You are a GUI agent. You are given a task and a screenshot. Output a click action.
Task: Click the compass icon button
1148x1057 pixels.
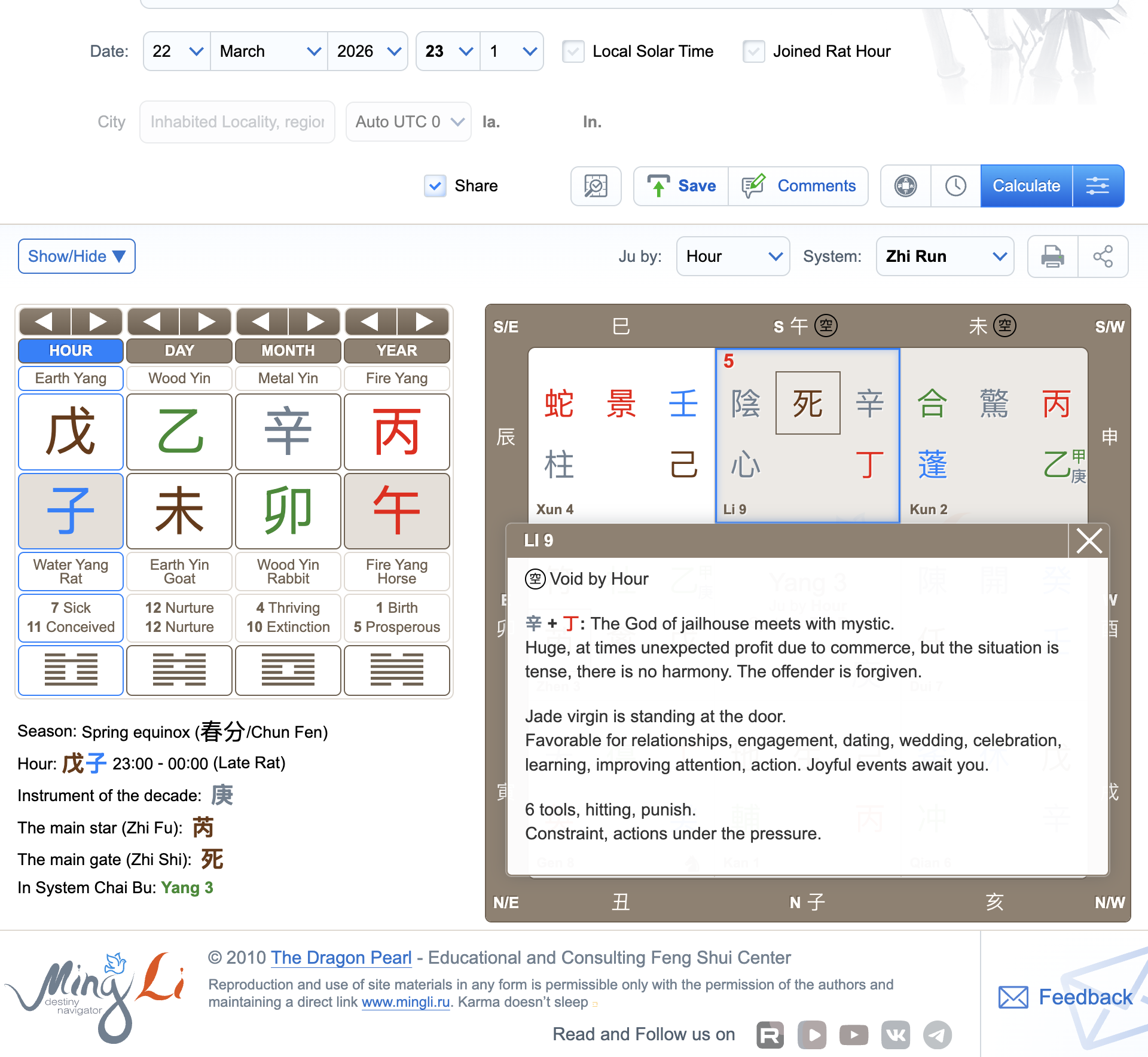click(905, 186)
